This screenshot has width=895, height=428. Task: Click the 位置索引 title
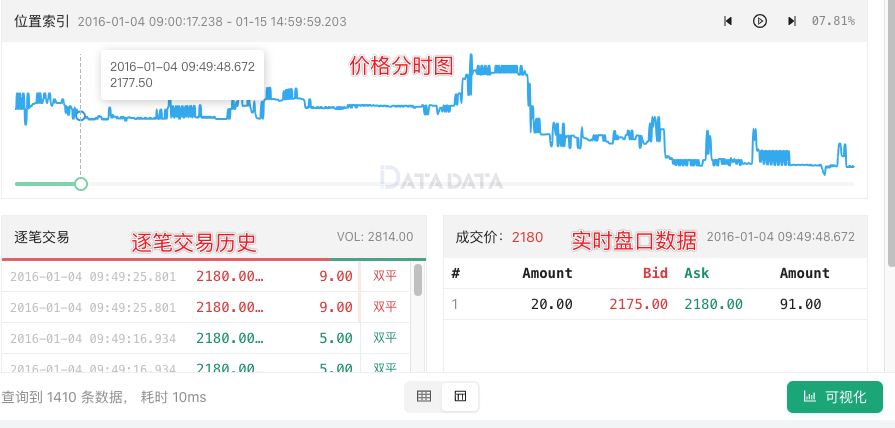tap(42, 21)
